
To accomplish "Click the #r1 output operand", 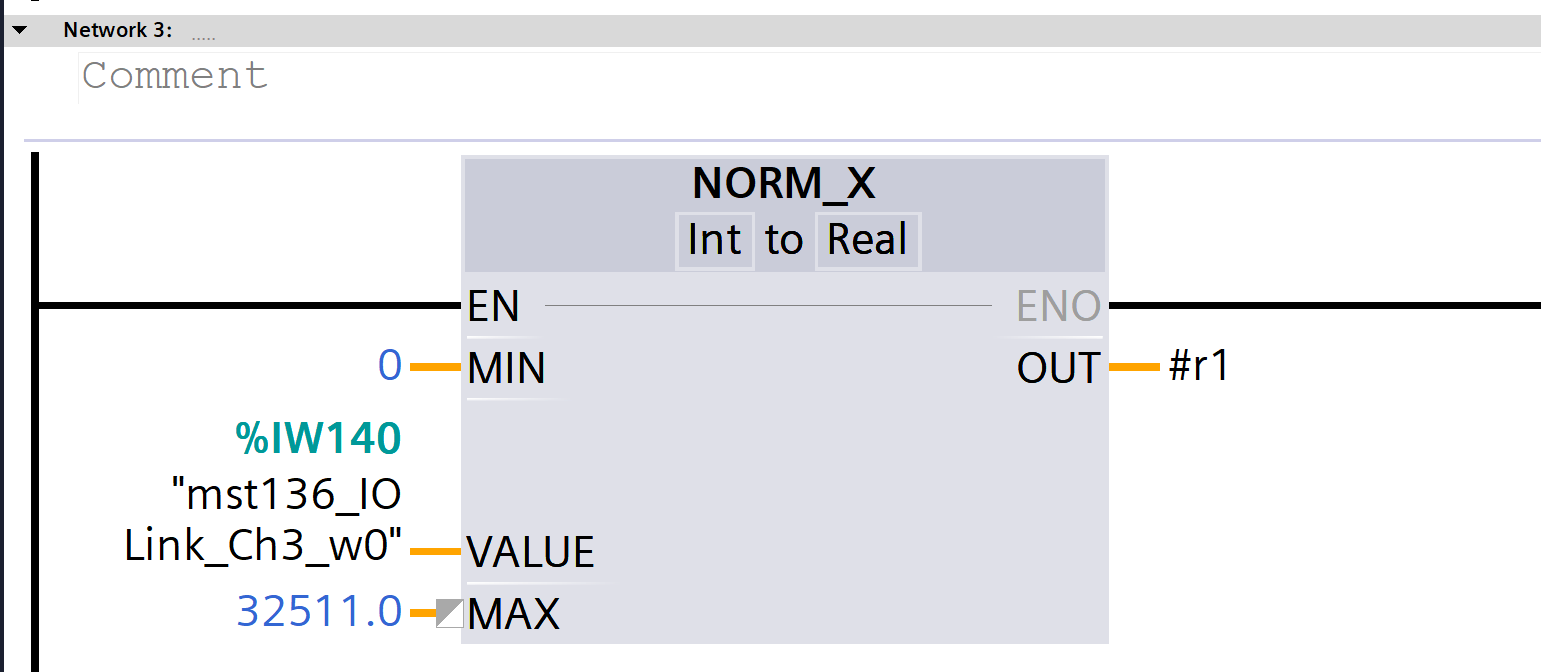I will (x=1199, y=367).
